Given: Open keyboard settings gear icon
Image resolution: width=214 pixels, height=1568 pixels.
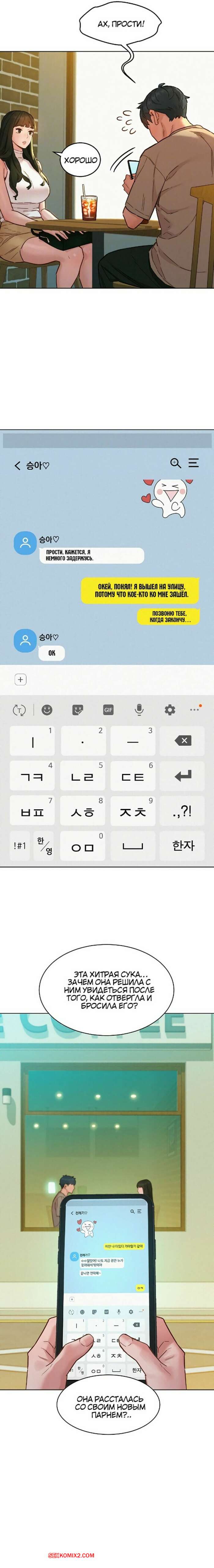Looking at the screenshot, I should tap(170, 710).
